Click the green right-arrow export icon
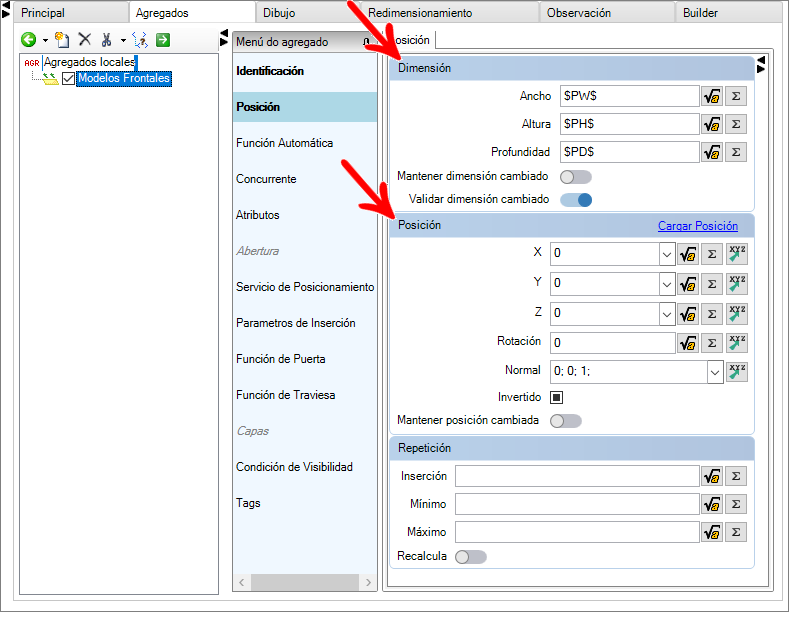Viewport: 797px width, 625px height. click(x=162, y=40)
